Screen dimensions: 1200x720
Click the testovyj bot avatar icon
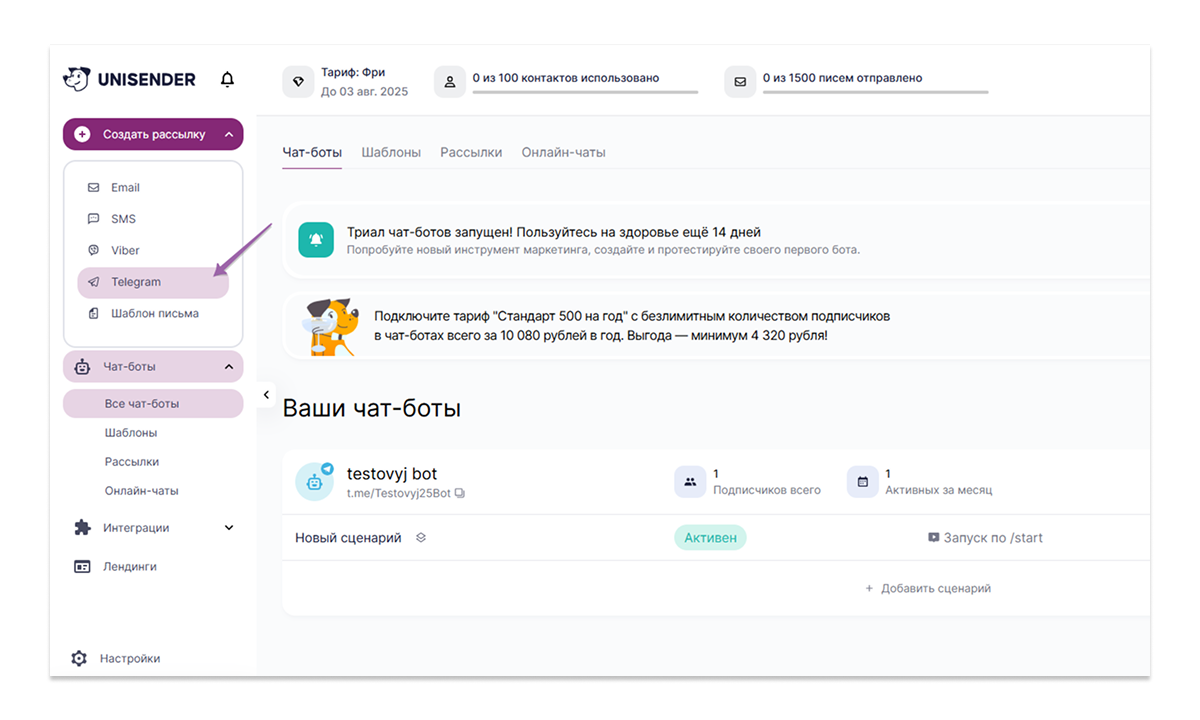tap(314, 481)
